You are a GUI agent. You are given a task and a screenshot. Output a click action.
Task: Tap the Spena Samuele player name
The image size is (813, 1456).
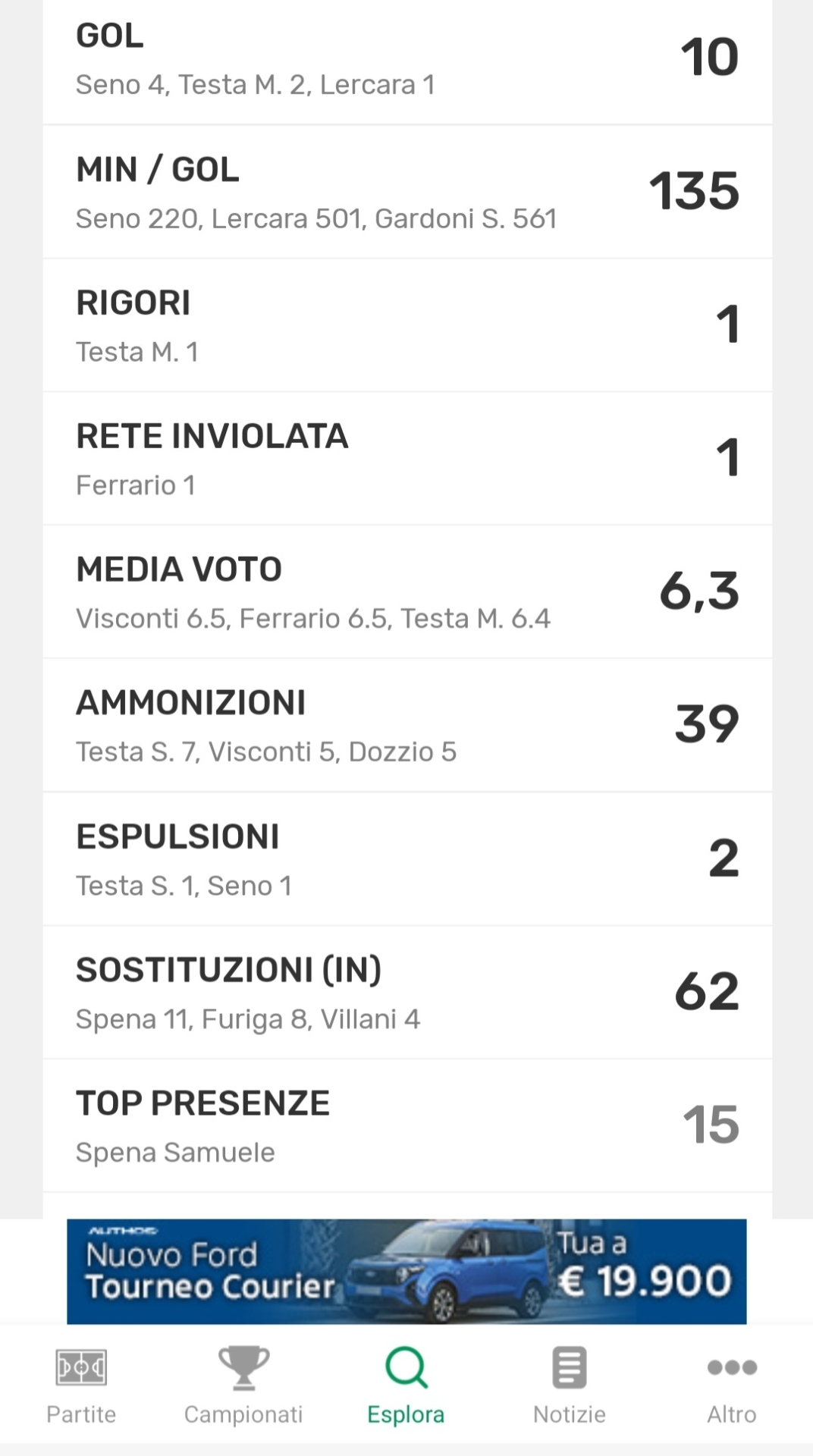point(175,1153)
